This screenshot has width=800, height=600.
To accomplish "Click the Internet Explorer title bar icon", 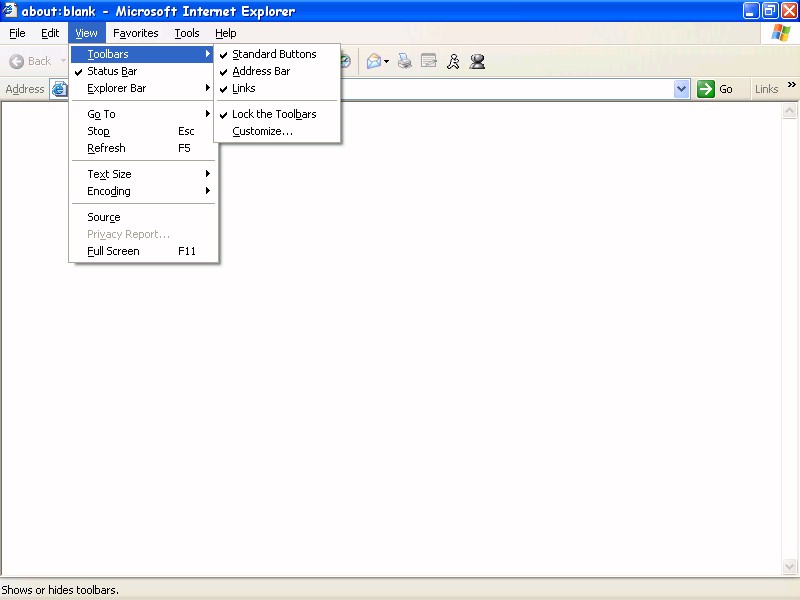I will tap(9, 11).
